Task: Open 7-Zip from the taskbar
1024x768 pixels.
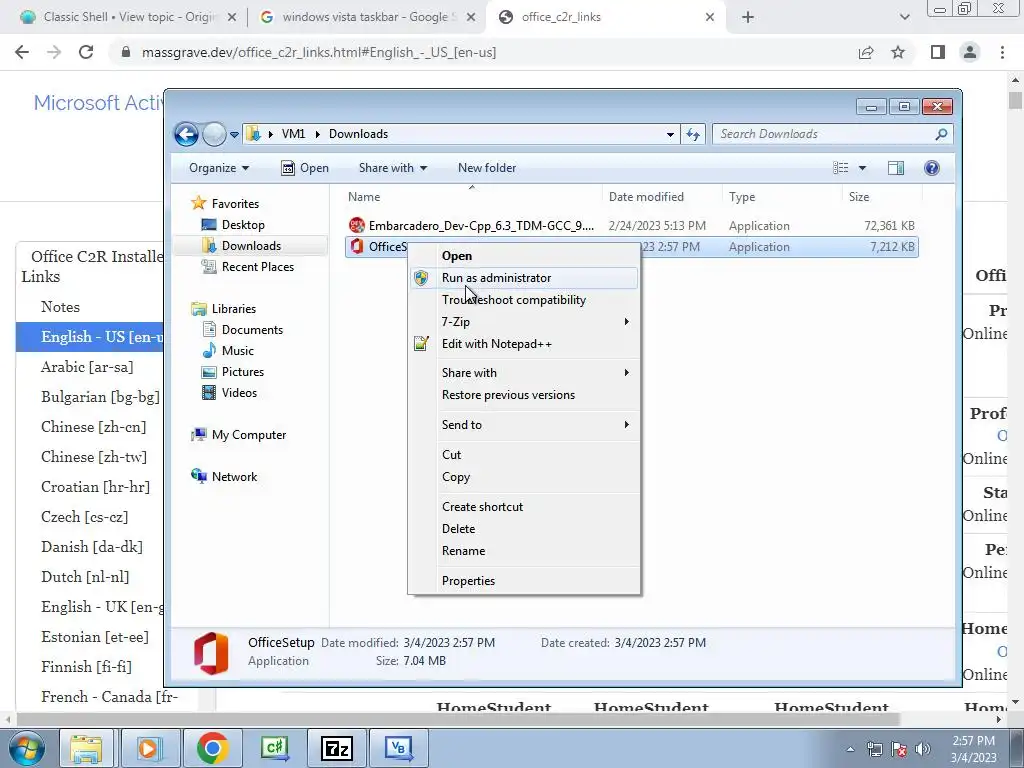Action: [x=336, y=748]
